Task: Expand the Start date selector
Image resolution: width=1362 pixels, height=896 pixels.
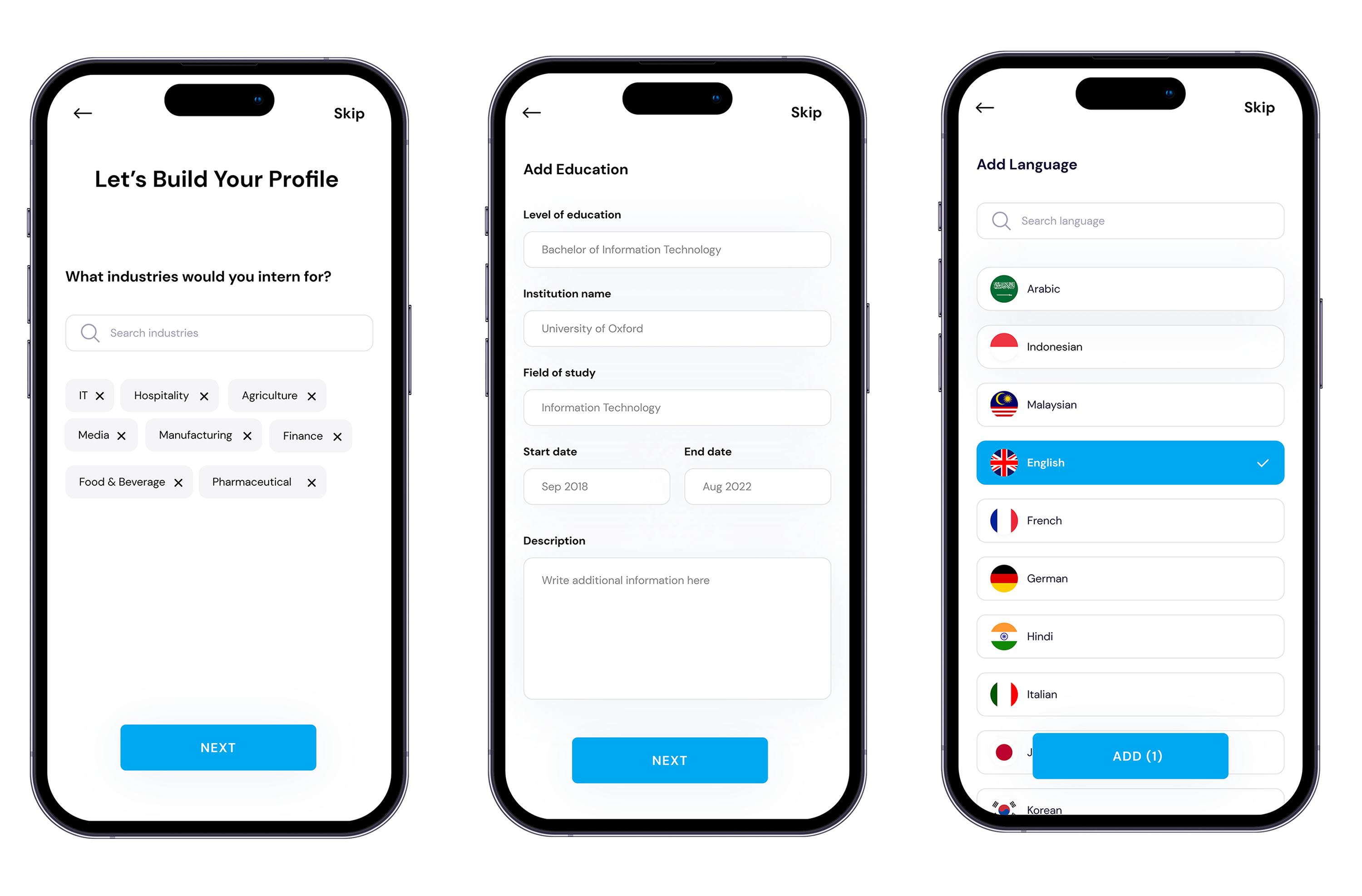Action: pyautogui.click(x=596, y=486)
